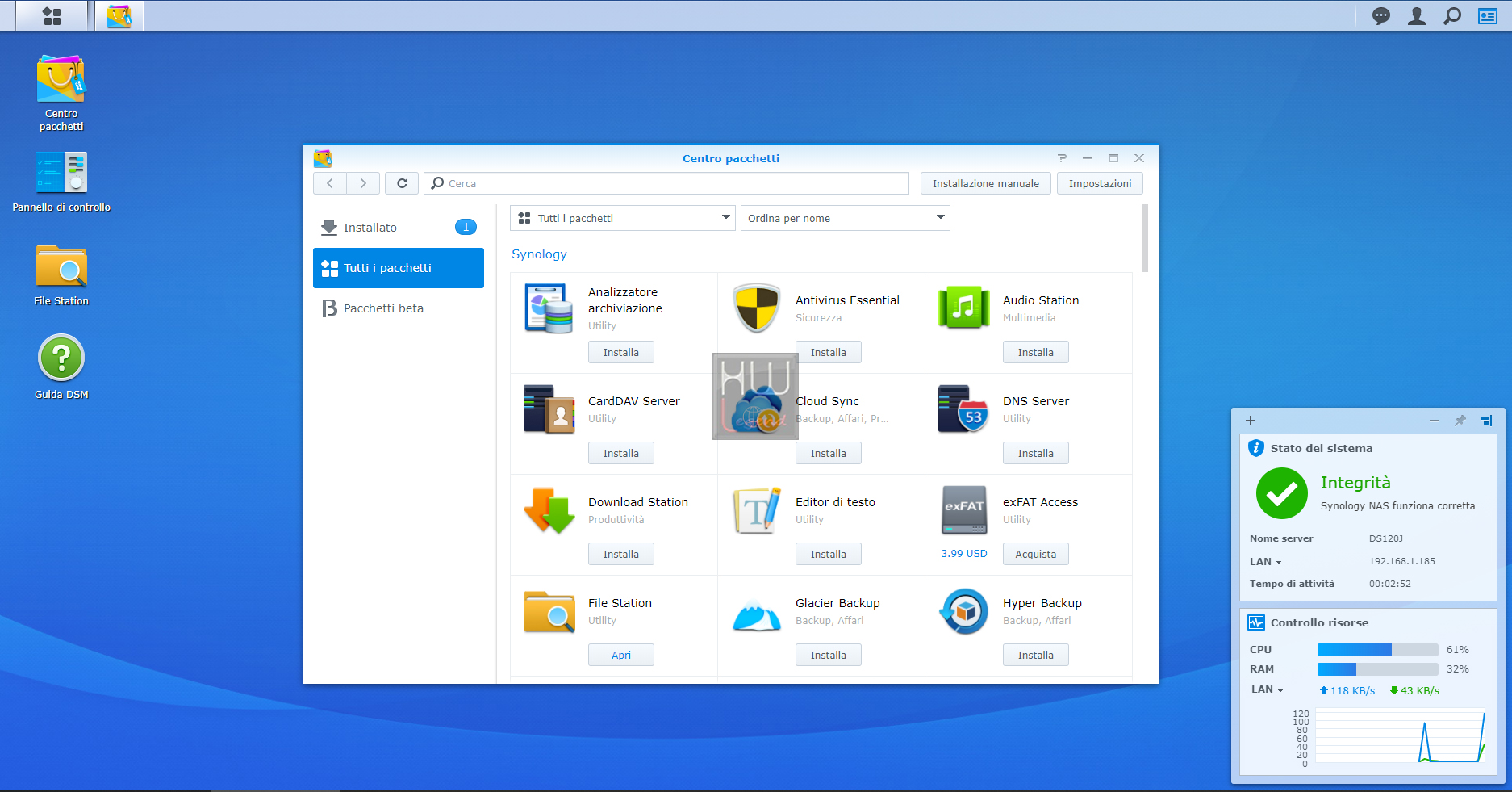
Task: Install Analizzatore archiviazione
Action: tap(621, 353)
